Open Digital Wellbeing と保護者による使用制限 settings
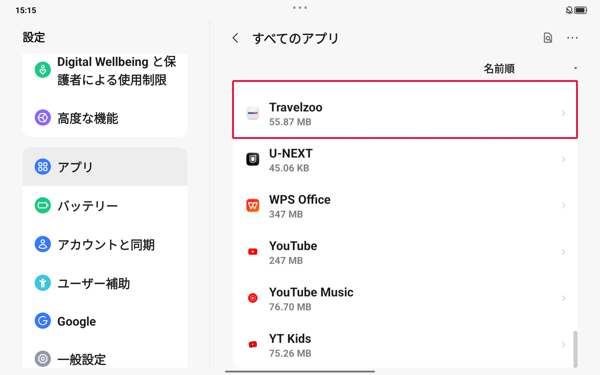Viewport: 600px width, 375px height. pos(105,71)
